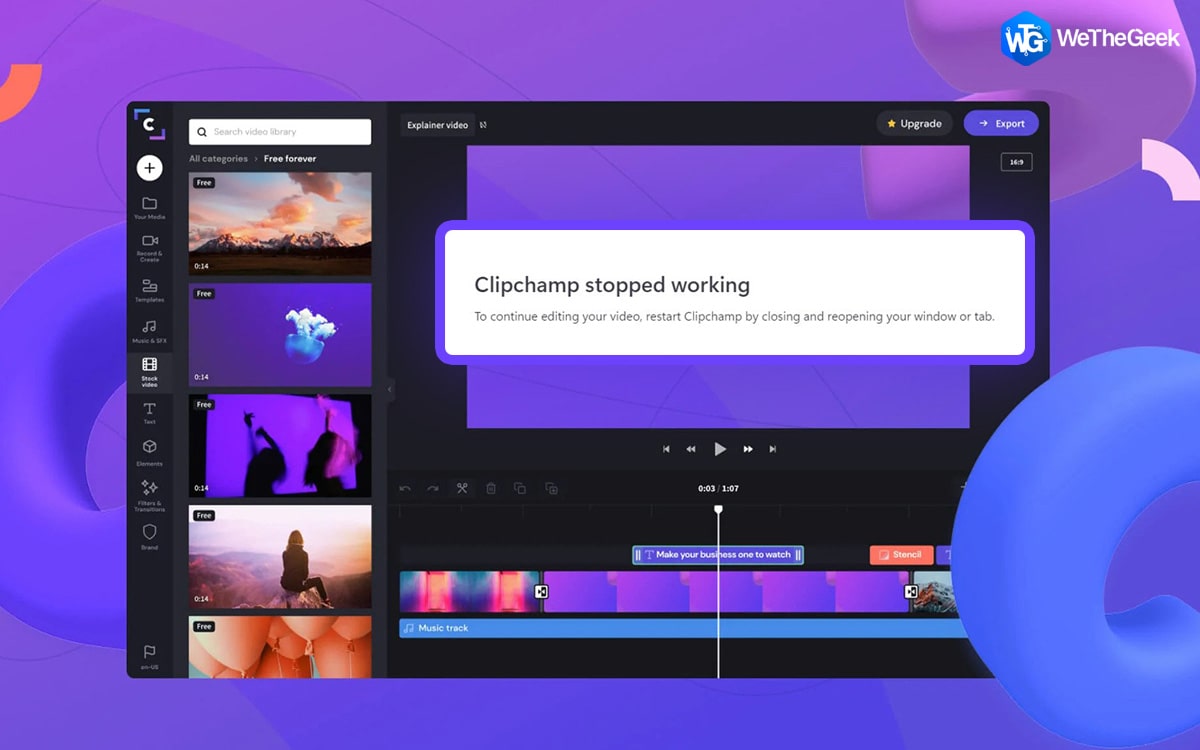Click the trash delete icon
The image size is (1200, 750).
491,488
